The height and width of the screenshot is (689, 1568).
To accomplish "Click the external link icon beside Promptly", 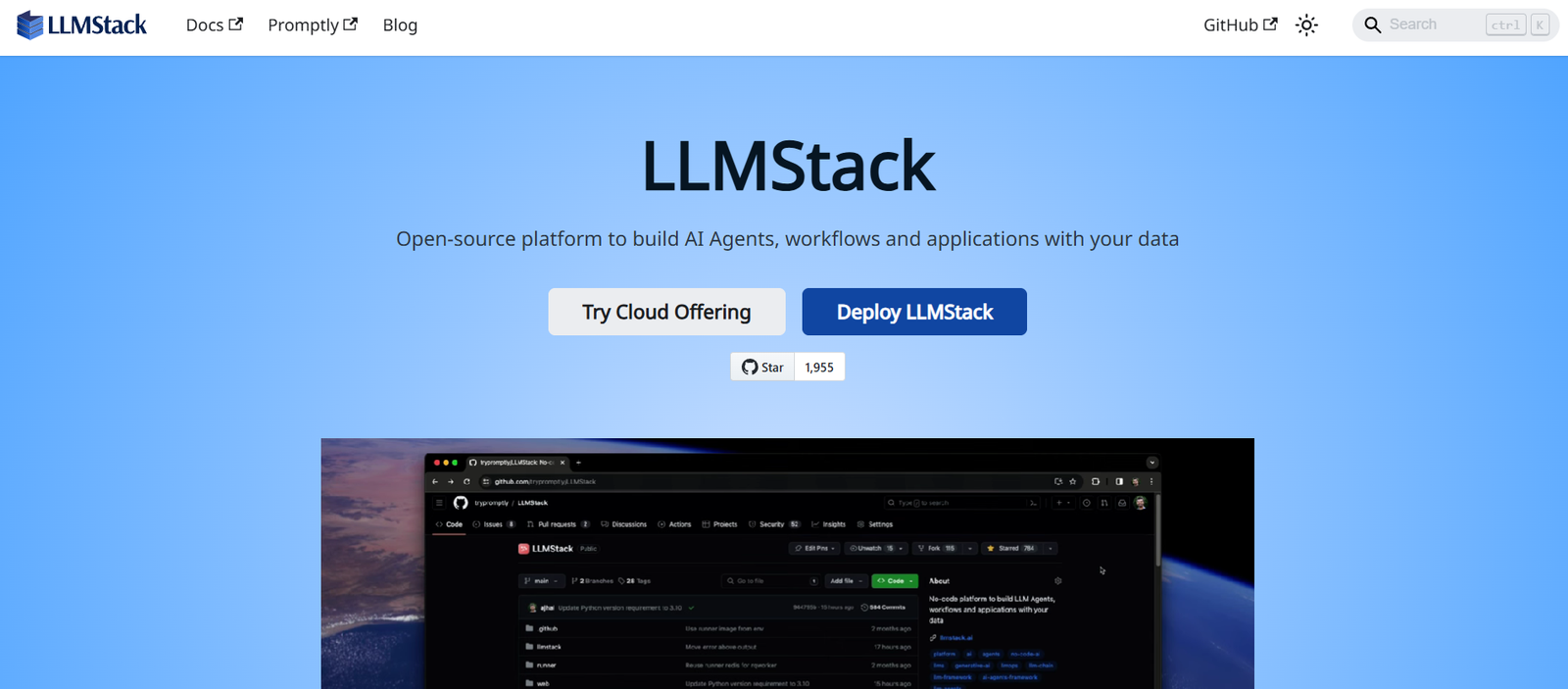I will (351, 25).
